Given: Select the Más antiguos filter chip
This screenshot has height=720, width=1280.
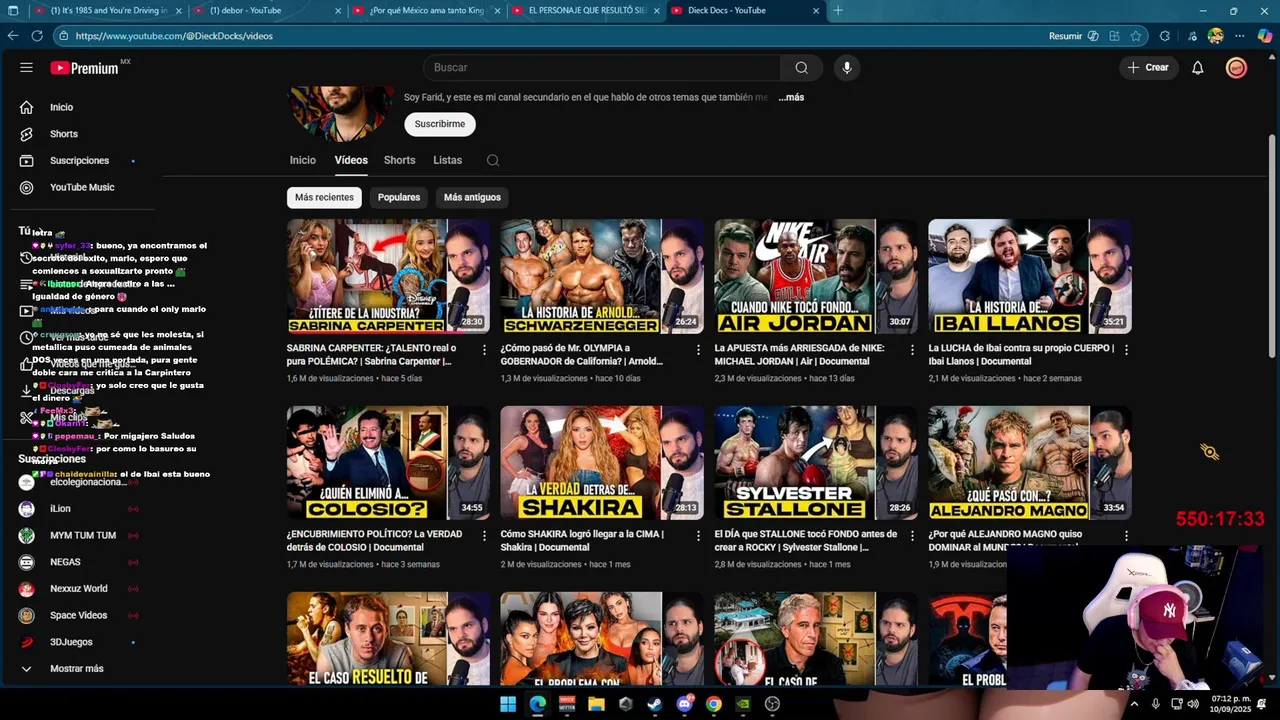Looking at the screenshot, I should tap(472, 197).
